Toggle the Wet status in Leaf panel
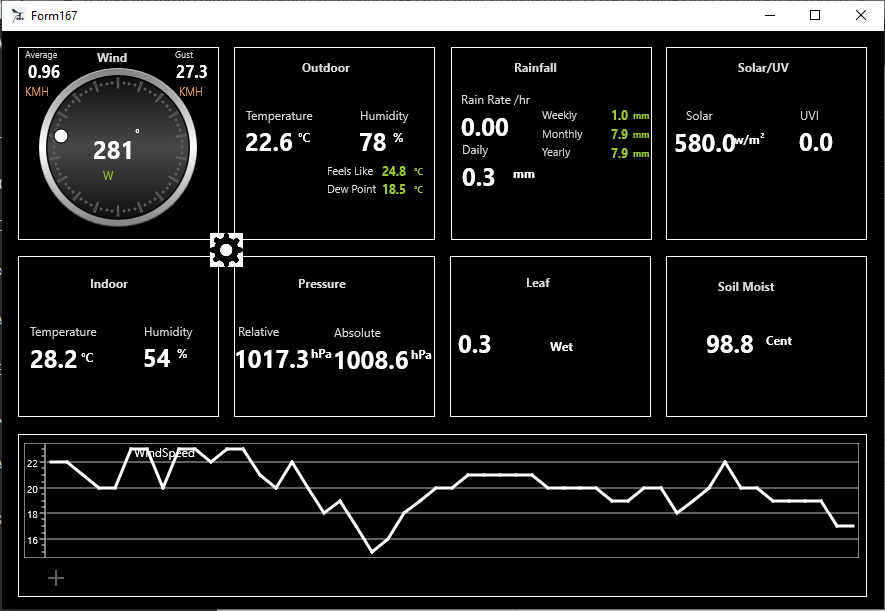 [x=561, y=347]
